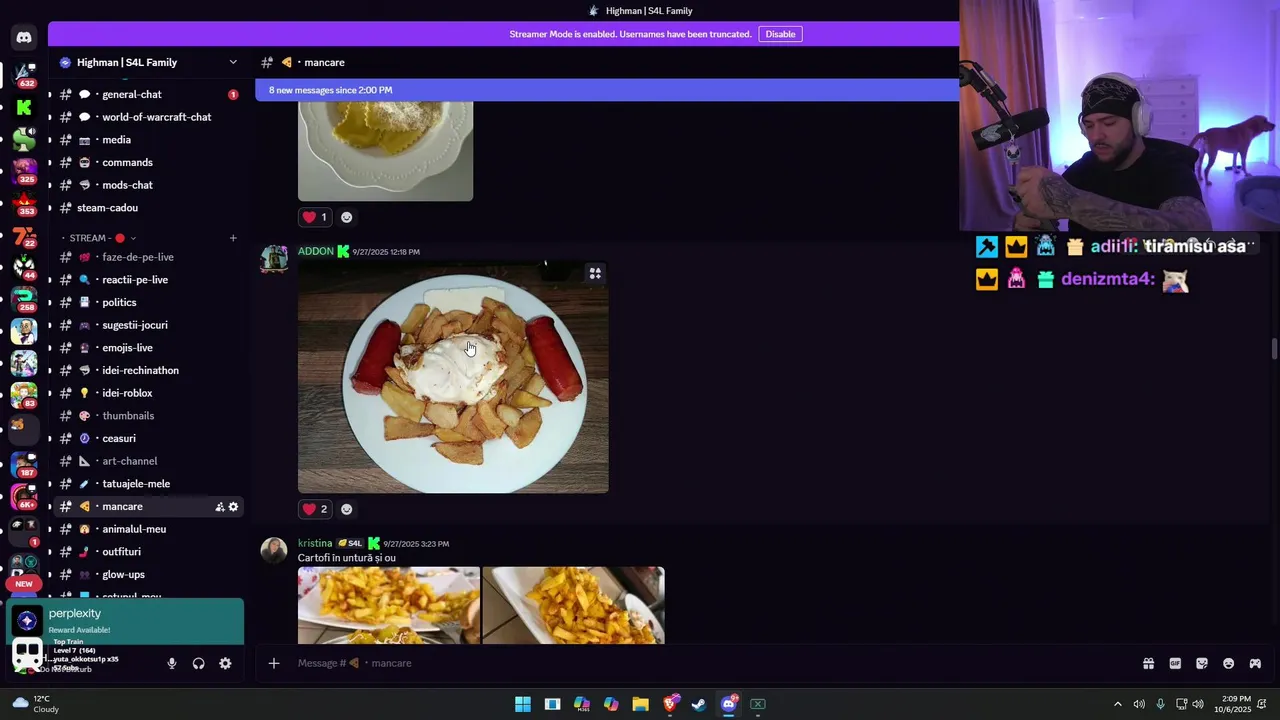Toggle heart reaction with count 1
This screenshot has height=720, width=1280.
coord(315,217)
